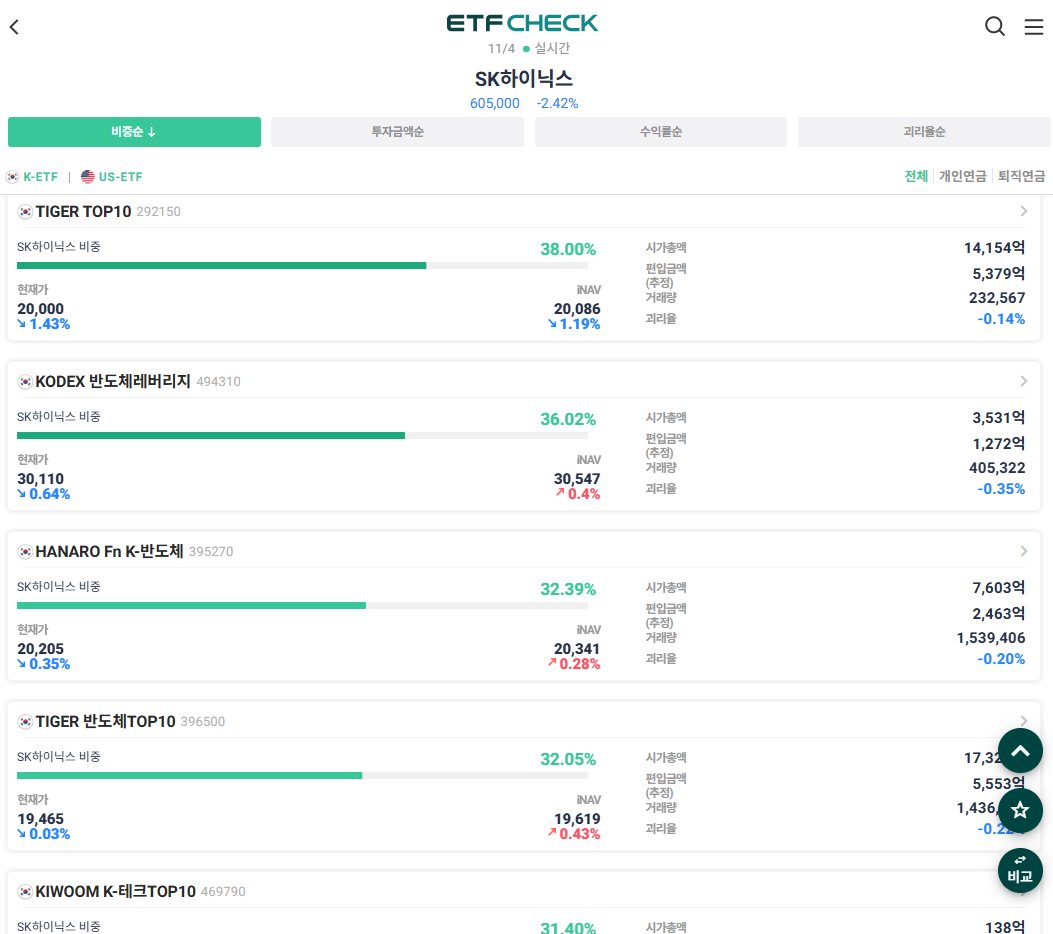Click ticker code 395270
Viewport: 1053px width, 934px height.
click(211, 551)
